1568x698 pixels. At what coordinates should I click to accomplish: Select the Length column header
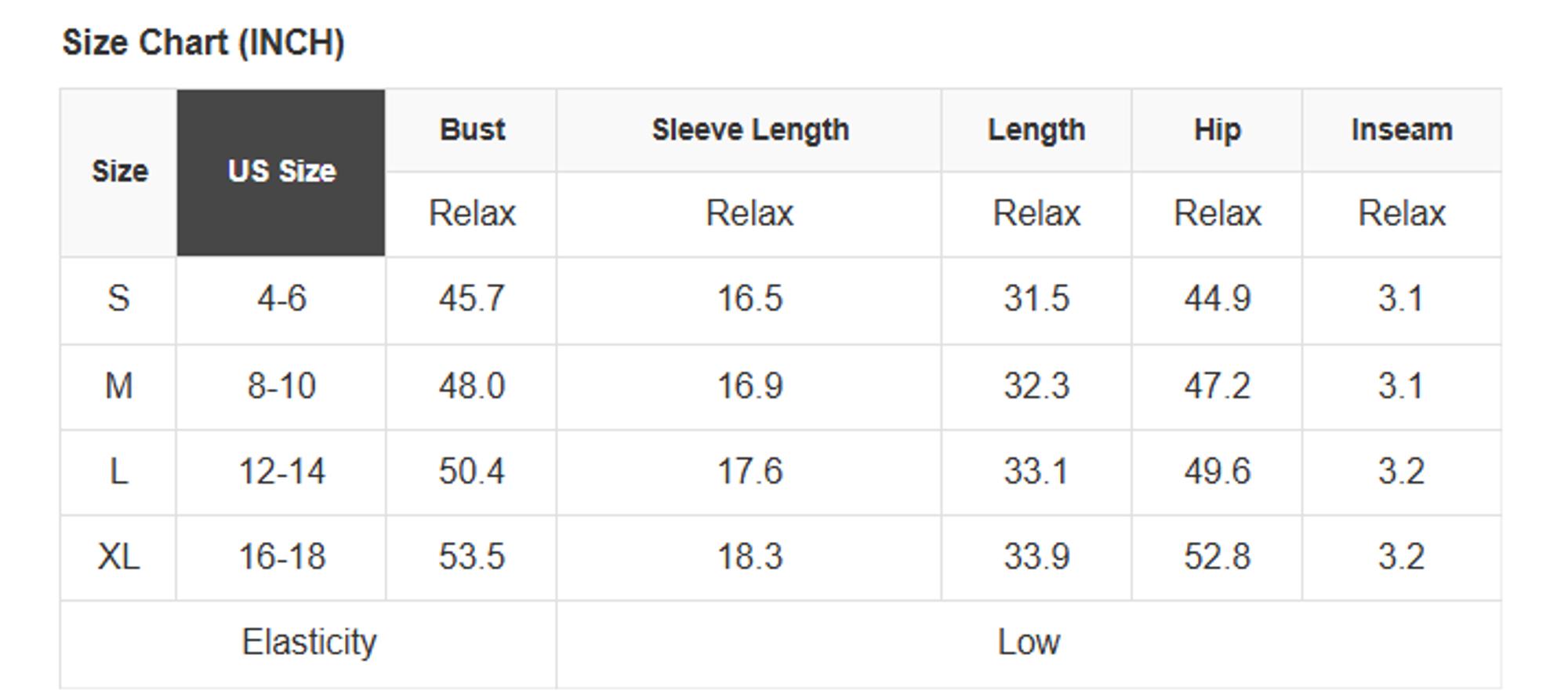pyautogui.click(x=1036, y=130)
